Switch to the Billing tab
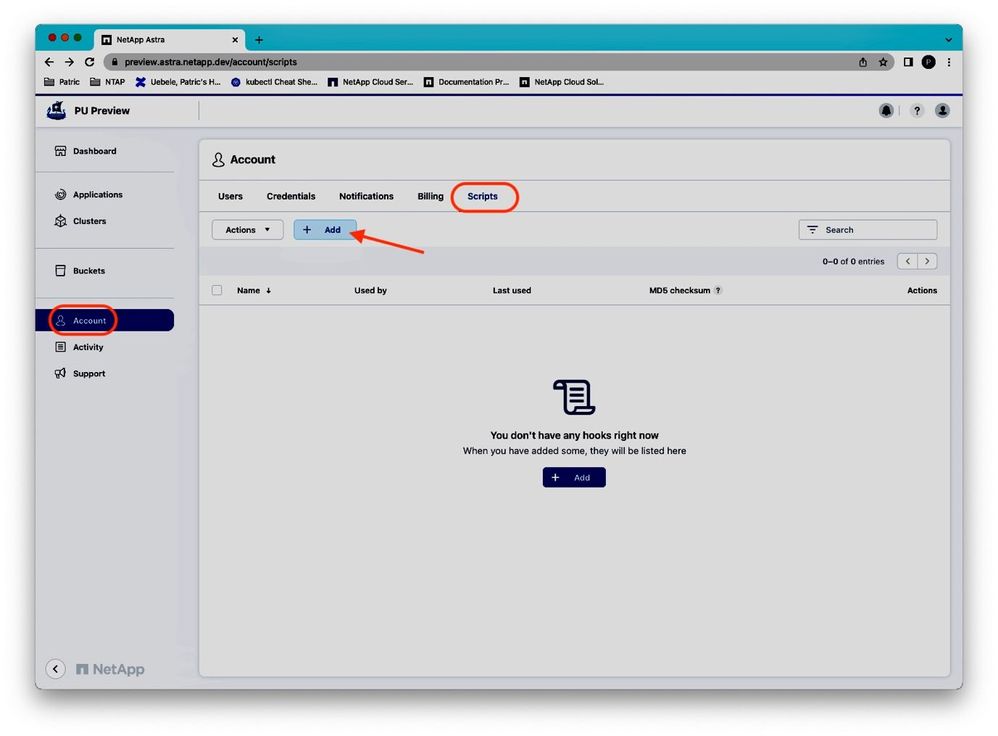Viewport: 998px width, 736px height. click(x=430, y=196)
